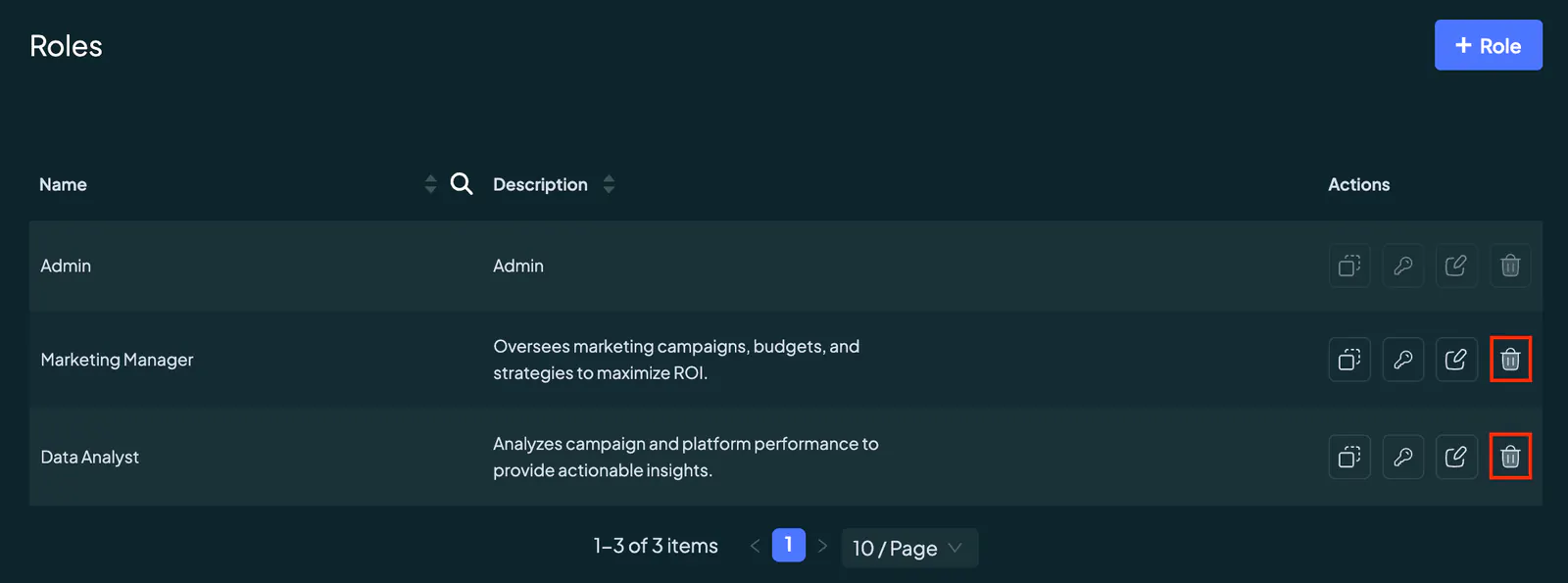The height and width of the screenshot is (583, 1568).
Task: Go to the next page arrow
Action: coord(822,546)
